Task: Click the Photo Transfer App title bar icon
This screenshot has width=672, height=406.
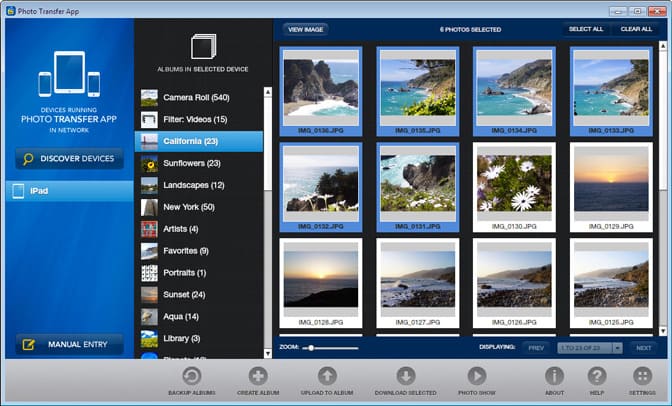Action: (10, 11)
